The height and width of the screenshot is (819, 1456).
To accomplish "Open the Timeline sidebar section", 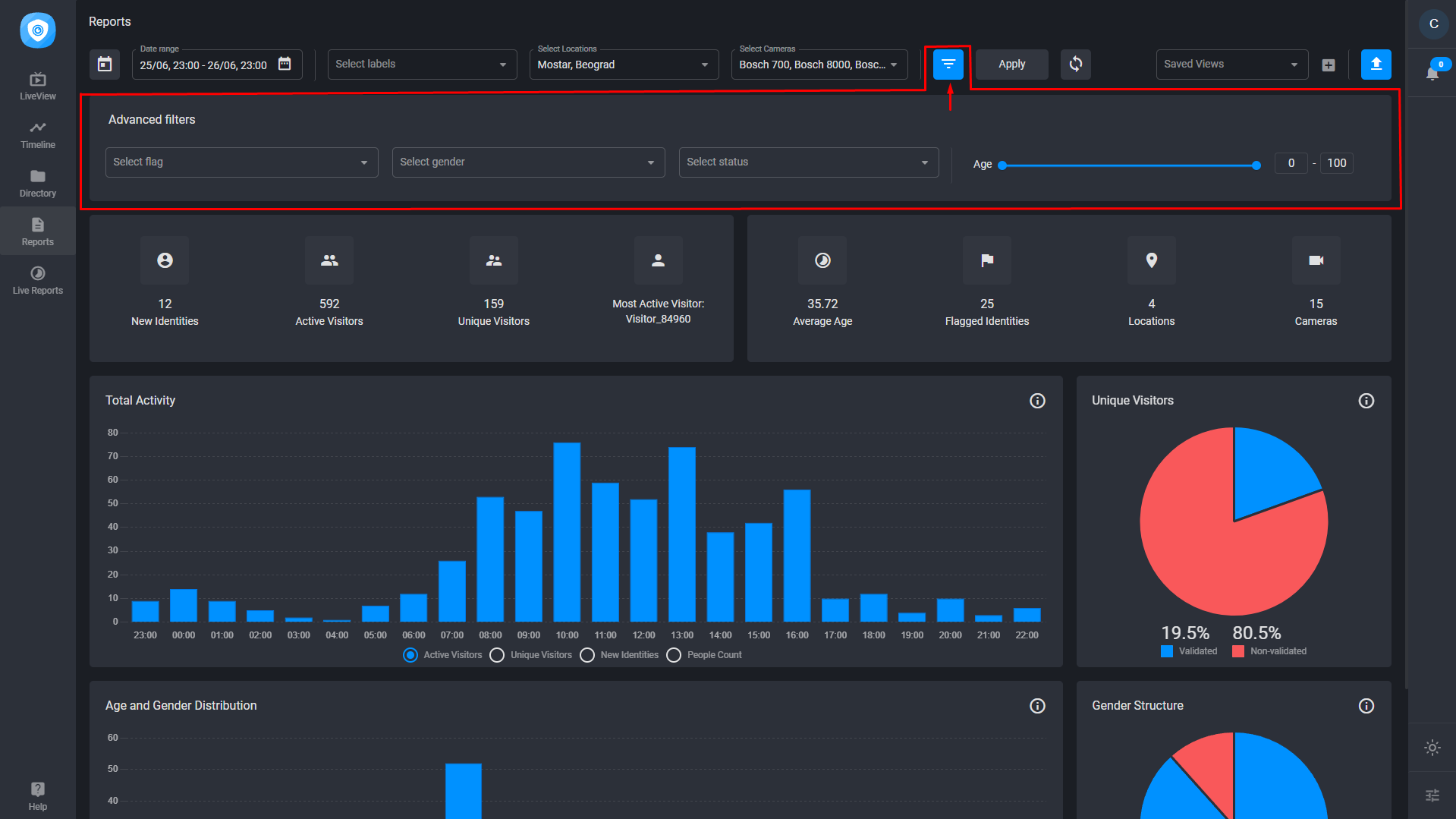I will click(38, 135).
